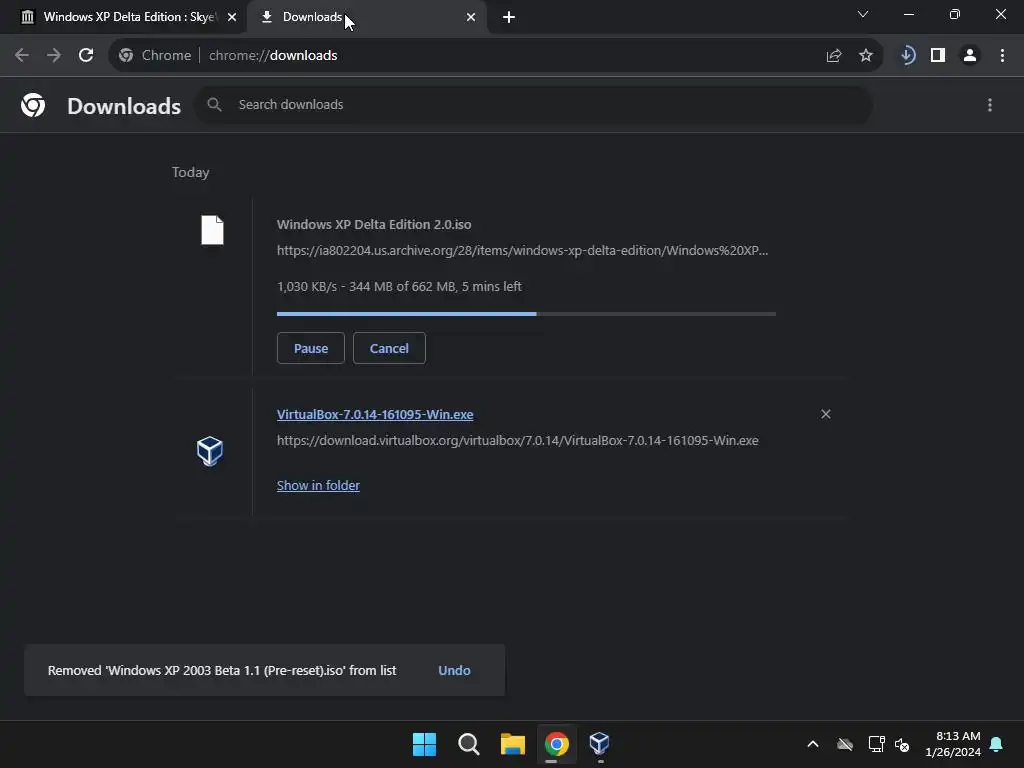1024x768 pixels.
Task: Open VirtualBox-7.0.14-161095-Win.exe file link
Action: tap(375, 414)
